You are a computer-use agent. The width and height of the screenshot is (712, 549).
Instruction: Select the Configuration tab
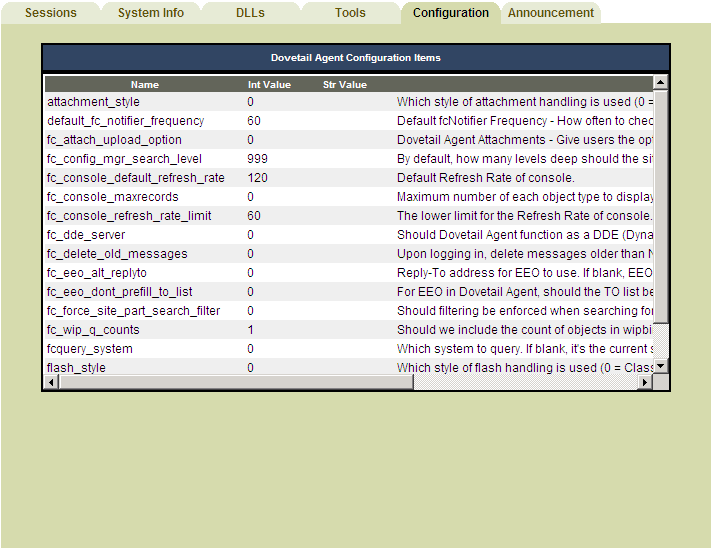[450, 13]
